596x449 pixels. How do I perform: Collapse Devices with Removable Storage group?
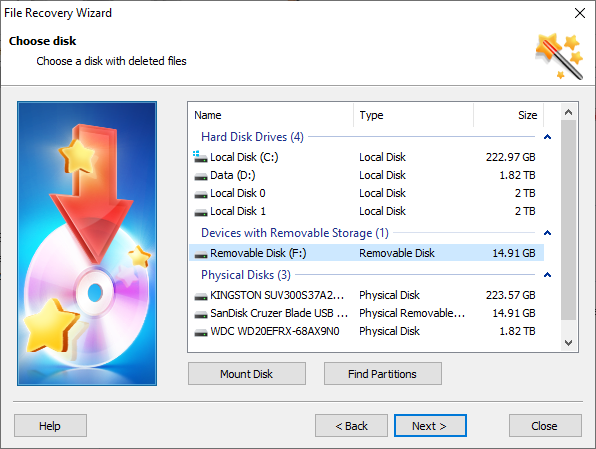547,233
